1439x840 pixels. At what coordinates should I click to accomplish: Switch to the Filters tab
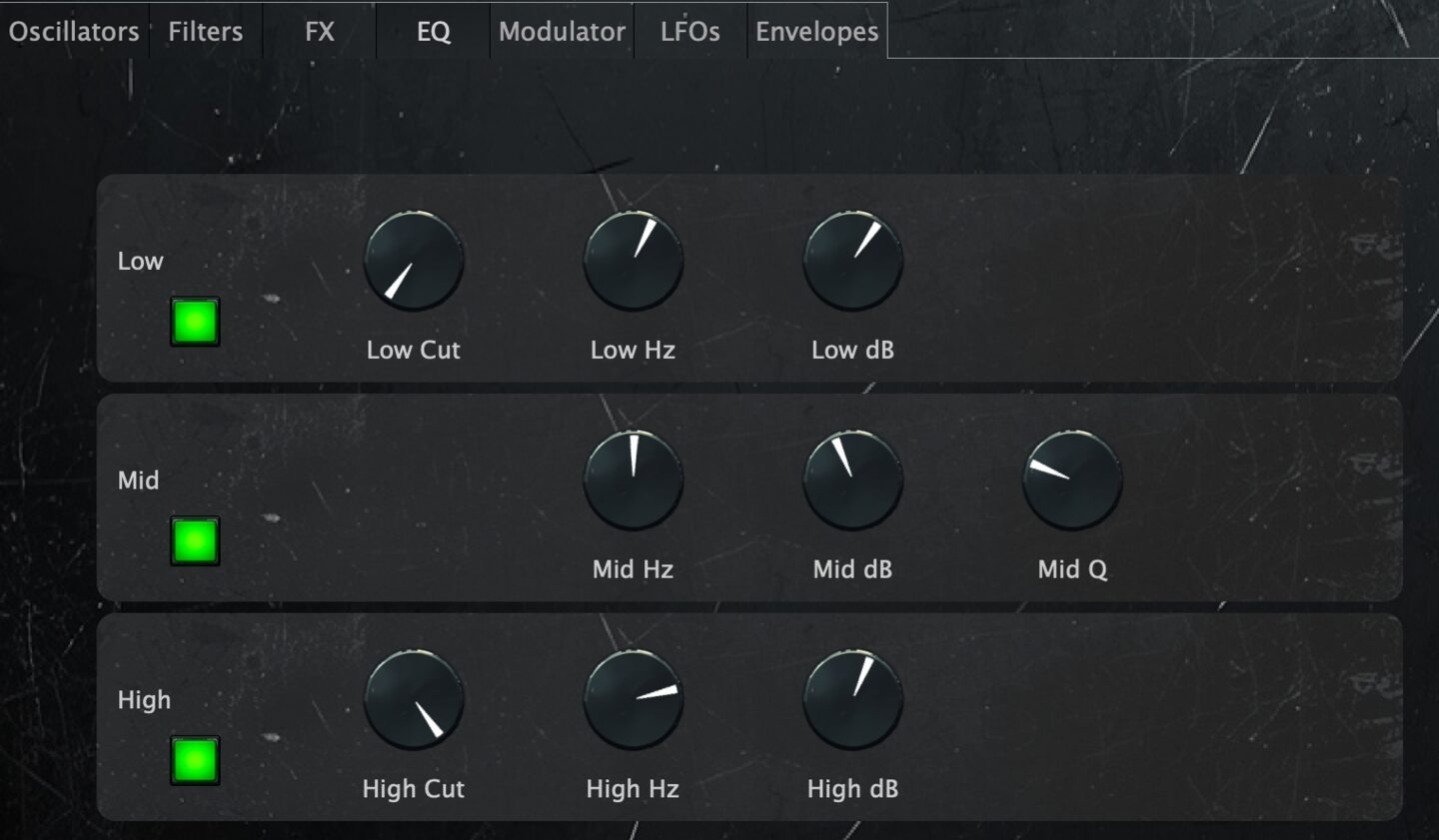[x=206, y=31]
